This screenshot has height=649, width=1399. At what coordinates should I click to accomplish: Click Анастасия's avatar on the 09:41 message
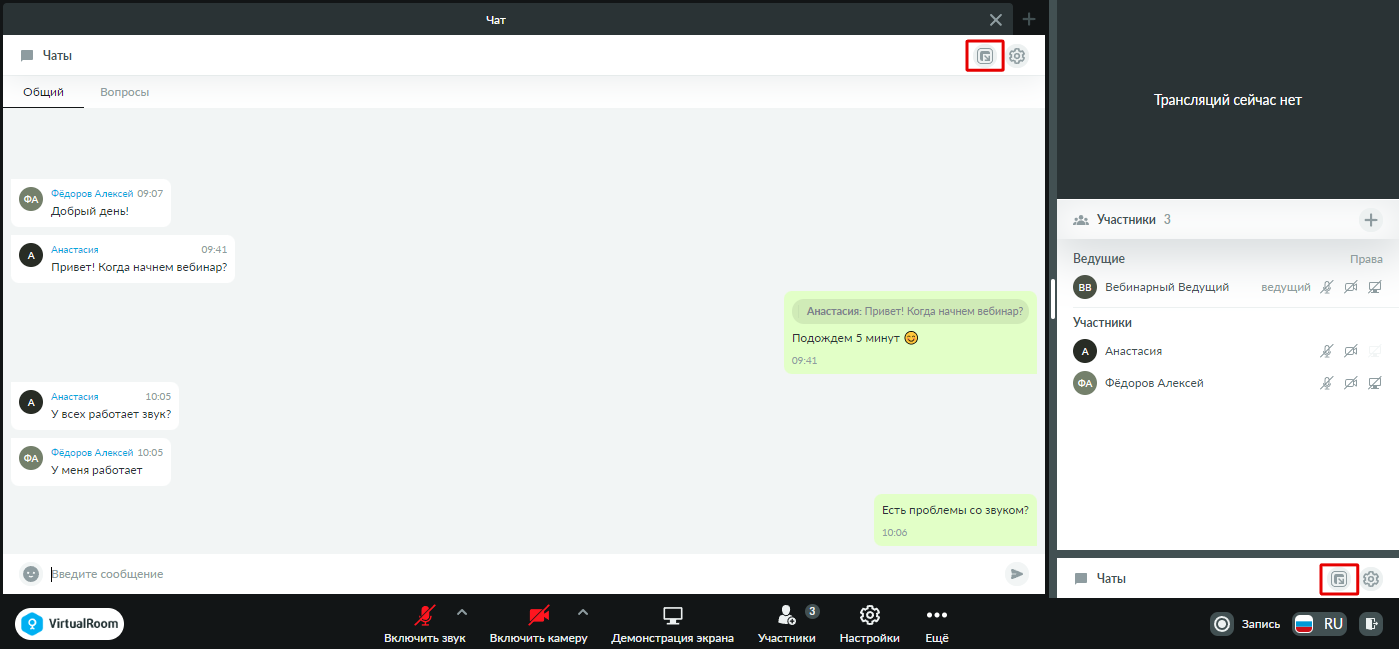(x=31, y=255)
